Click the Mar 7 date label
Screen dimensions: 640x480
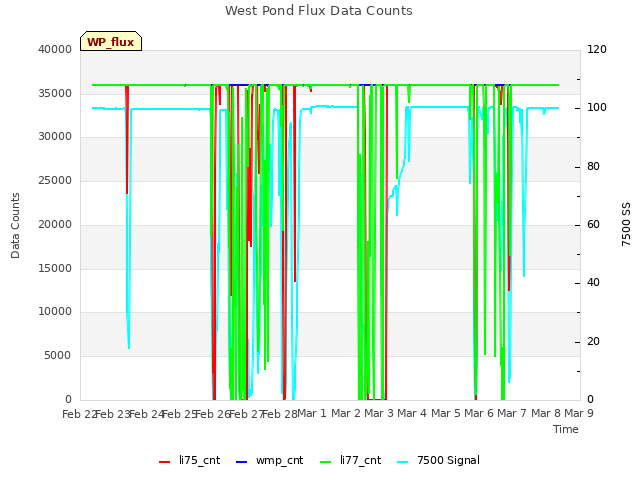click(512, 413)
